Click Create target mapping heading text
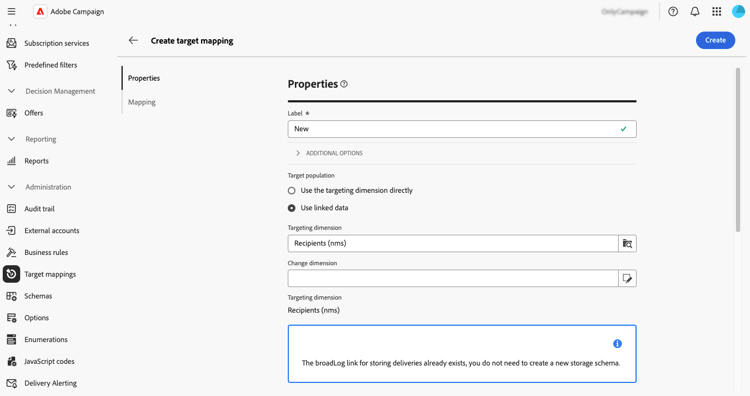The height and width of the screenshot is (396, 750). pyautogui.click(x=192, y=41)
